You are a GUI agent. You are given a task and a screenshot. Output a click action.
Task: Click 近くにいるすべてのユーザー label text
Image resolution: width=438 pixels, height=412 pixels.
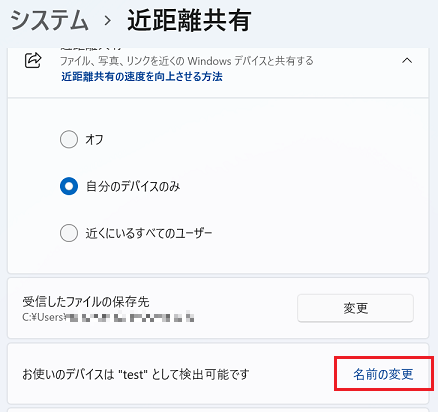tap(149, 233)
